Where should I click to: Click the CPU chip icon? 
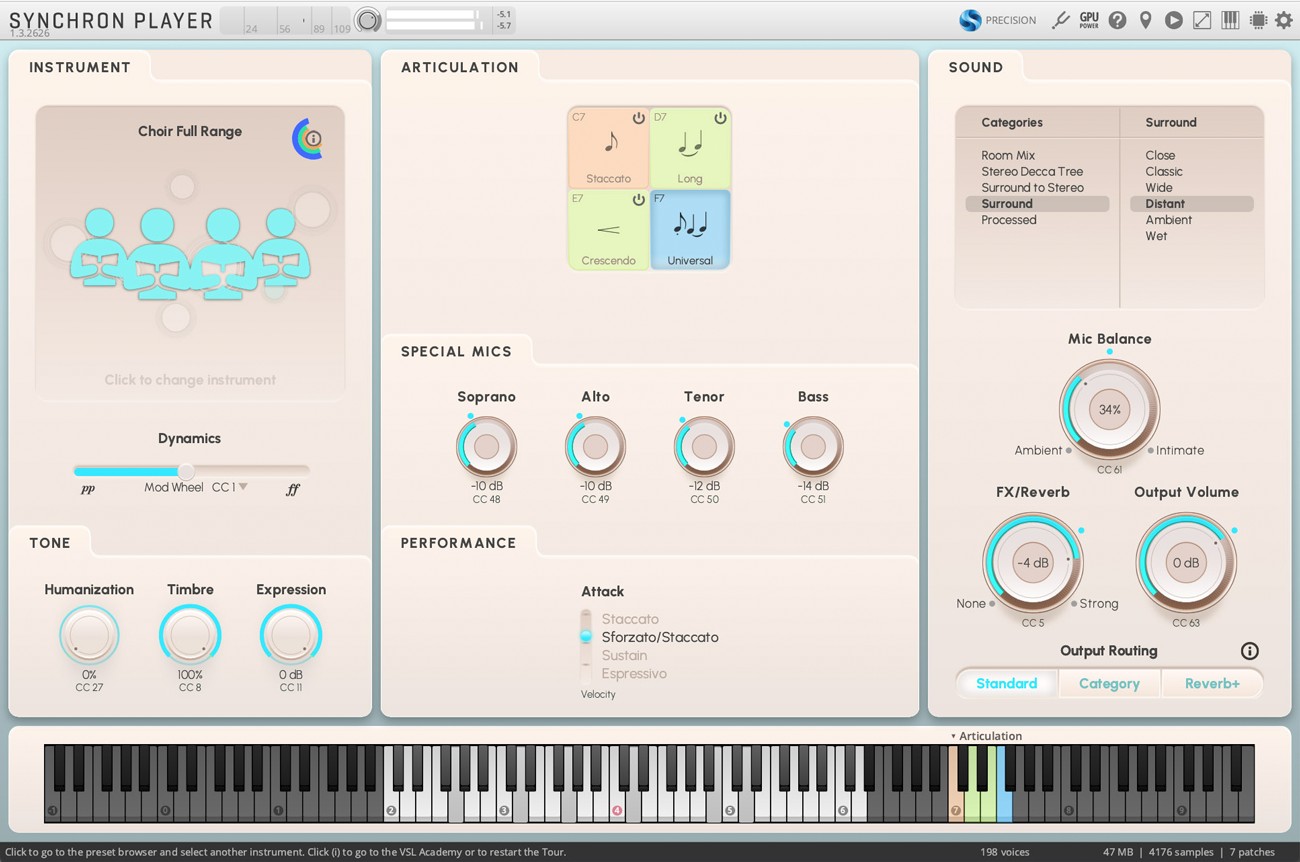tap(1257, 19)
